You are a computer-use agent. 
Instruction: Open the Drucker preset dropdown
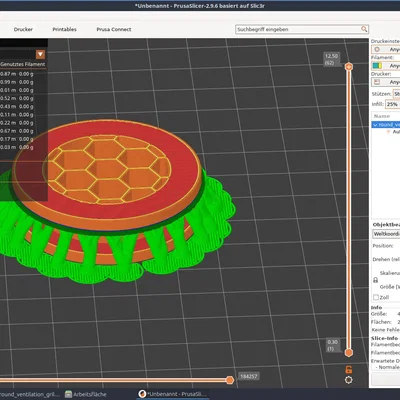[x=386, y=82]
